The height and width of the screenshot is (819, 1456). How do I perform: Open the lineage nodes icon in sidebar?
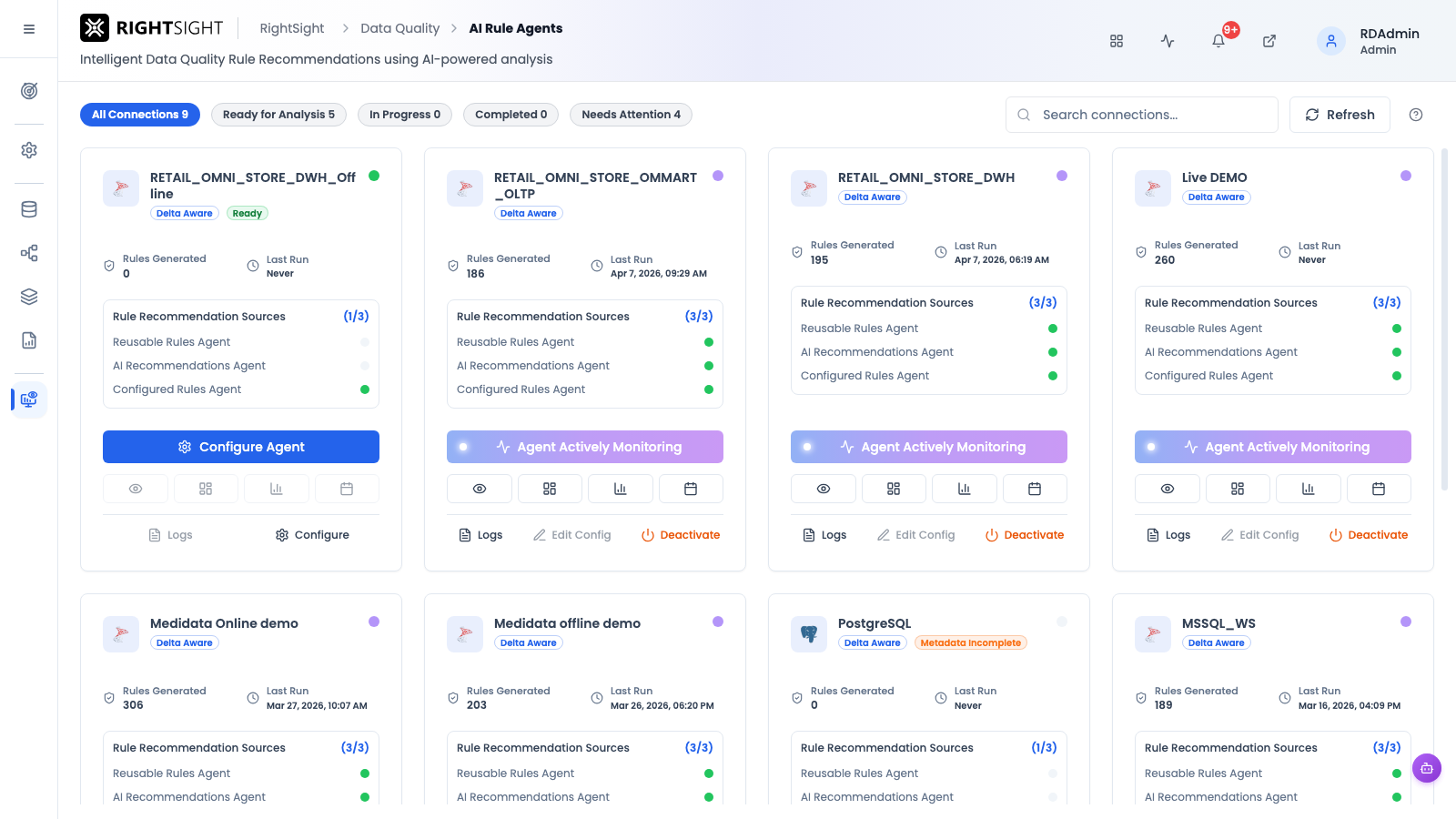point(29,253)
